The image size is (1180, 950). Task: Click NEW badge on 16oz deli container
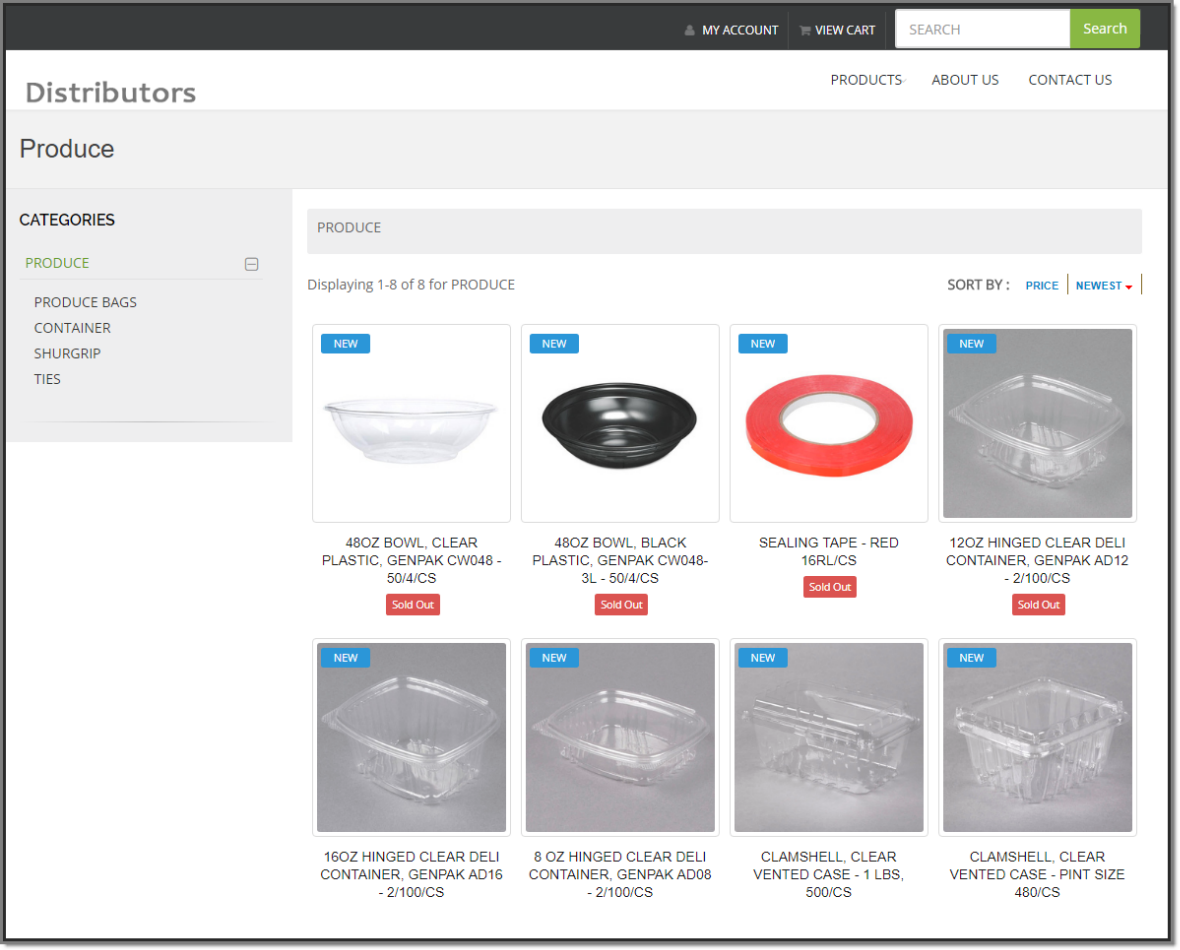[x=345, y=657]
